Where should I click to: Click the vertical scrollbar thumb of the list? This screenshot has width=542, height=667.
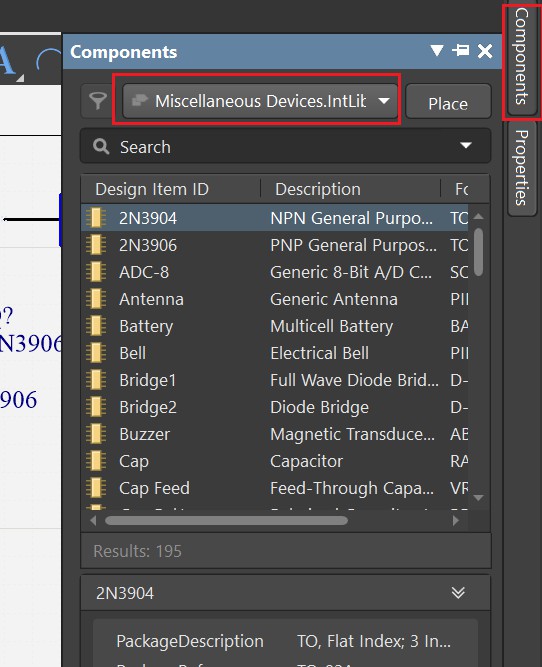click(x=479, y=252)
